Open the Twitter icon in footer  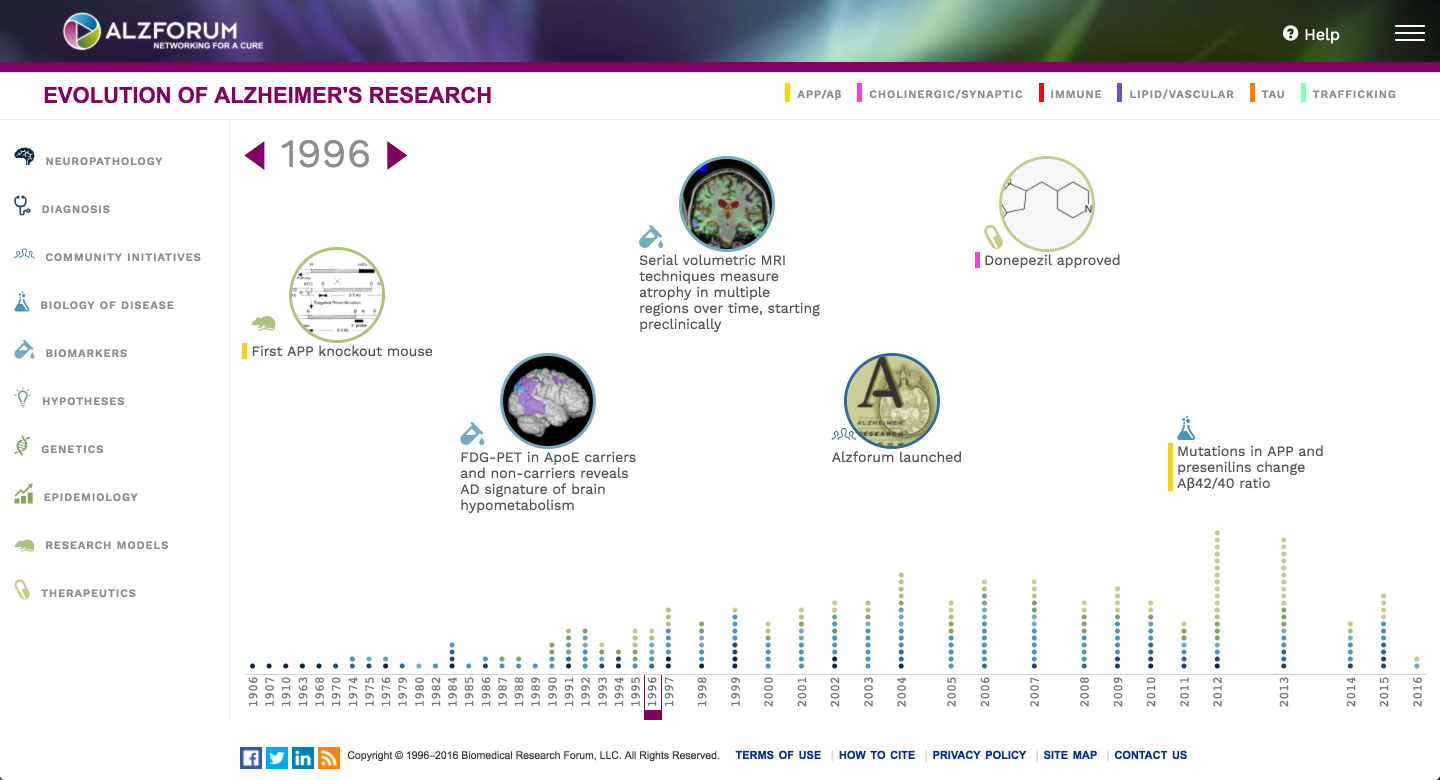pyautogui.click(x=277, y=757)
